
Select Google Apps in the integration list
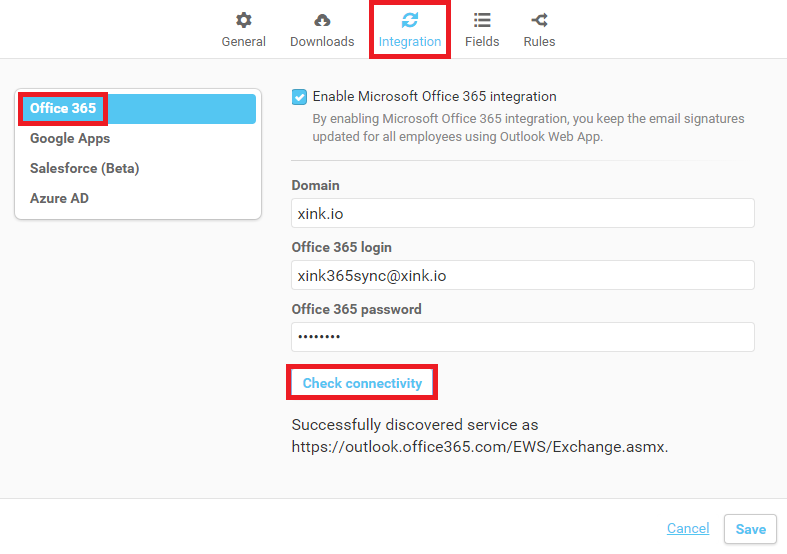point(138,138)
